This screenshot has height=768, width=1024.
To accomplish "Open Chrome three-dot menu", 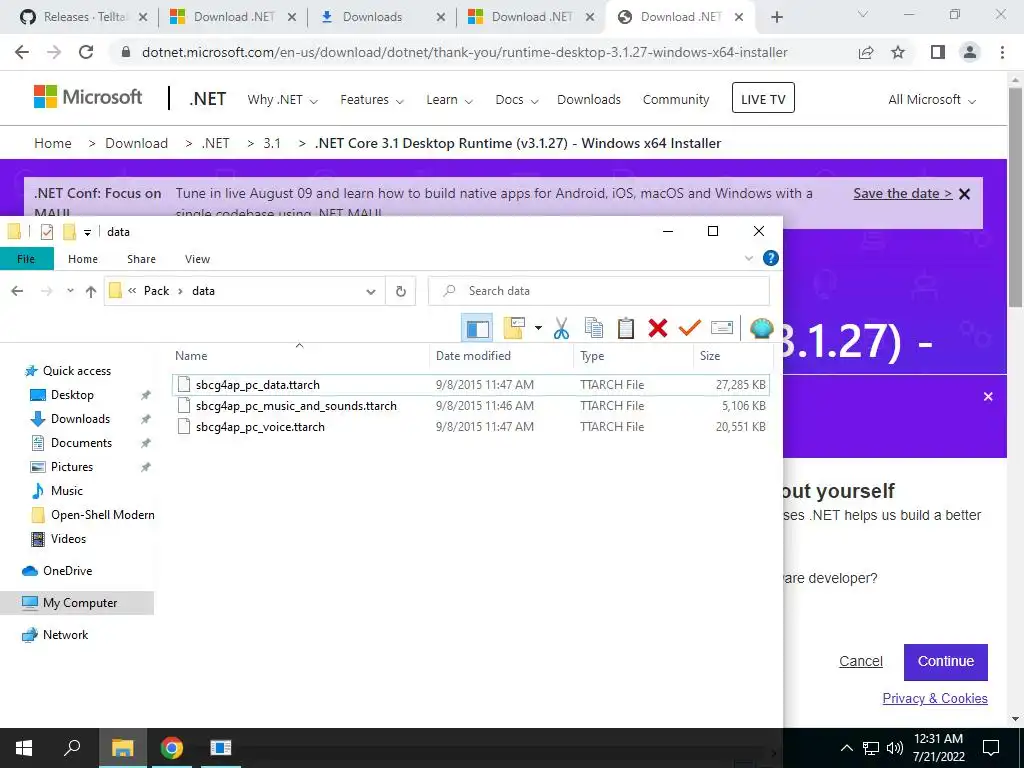I will pyautogui.click(x=1002, y=52).
